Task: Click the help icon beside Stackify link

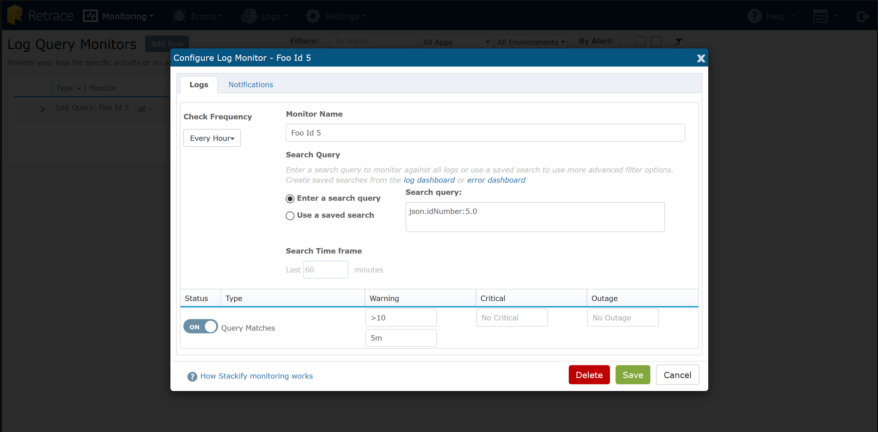Action: tap(192, 377)
